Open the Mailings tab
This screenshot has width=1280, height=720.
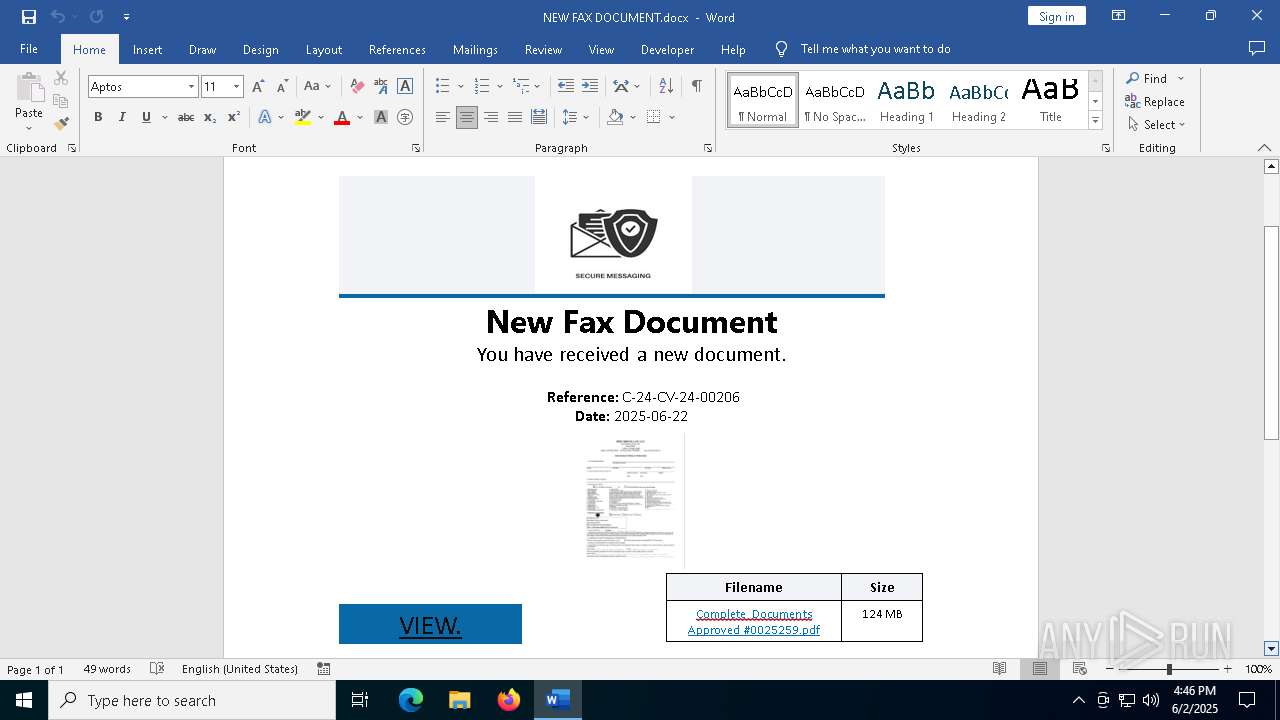pos(475,49)
